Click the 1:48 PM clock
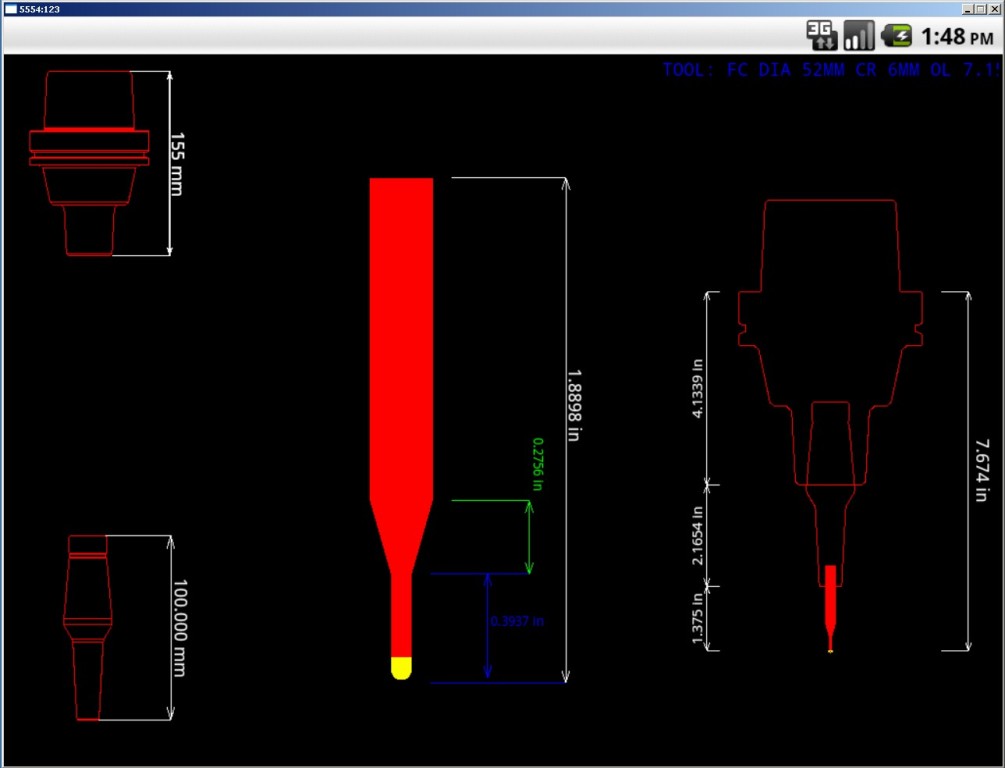 pyautogui.click(x=957, y=37)
